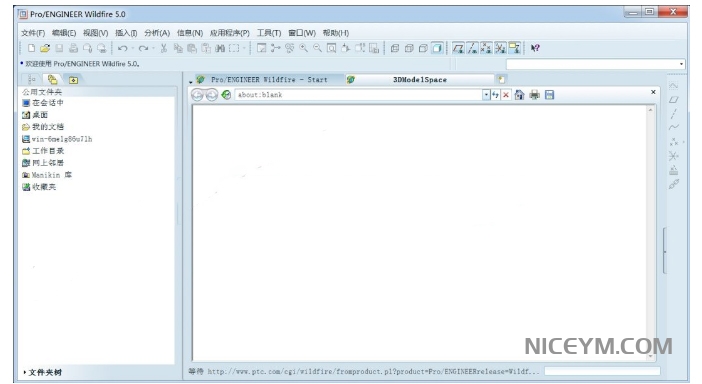The height and width of the screenshot is (384, 702).
Task: Click the about:blank address field
Action: pyautogui.click(x=358, y=95)
